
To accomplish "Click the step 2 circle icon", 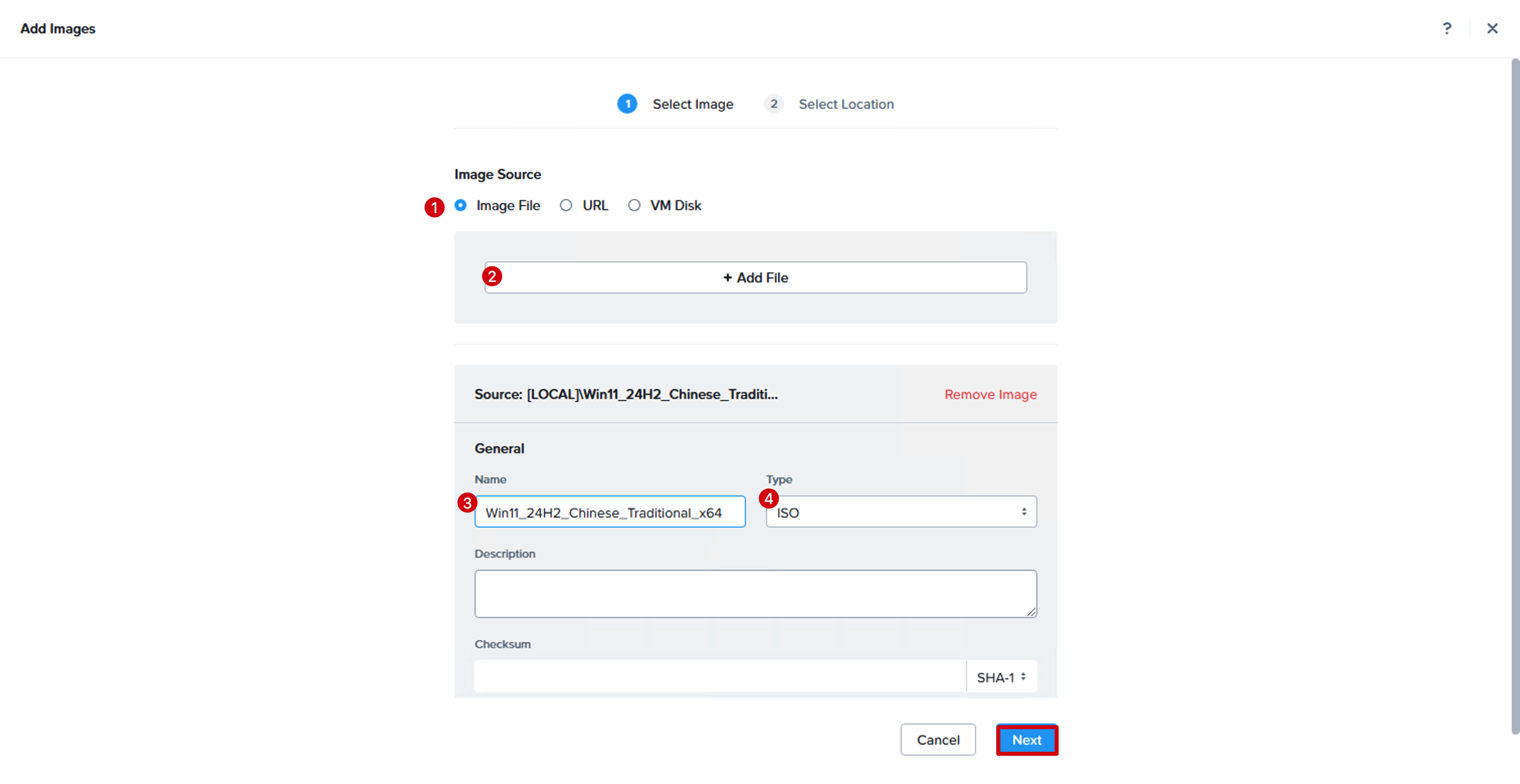I will pos(774,104).
